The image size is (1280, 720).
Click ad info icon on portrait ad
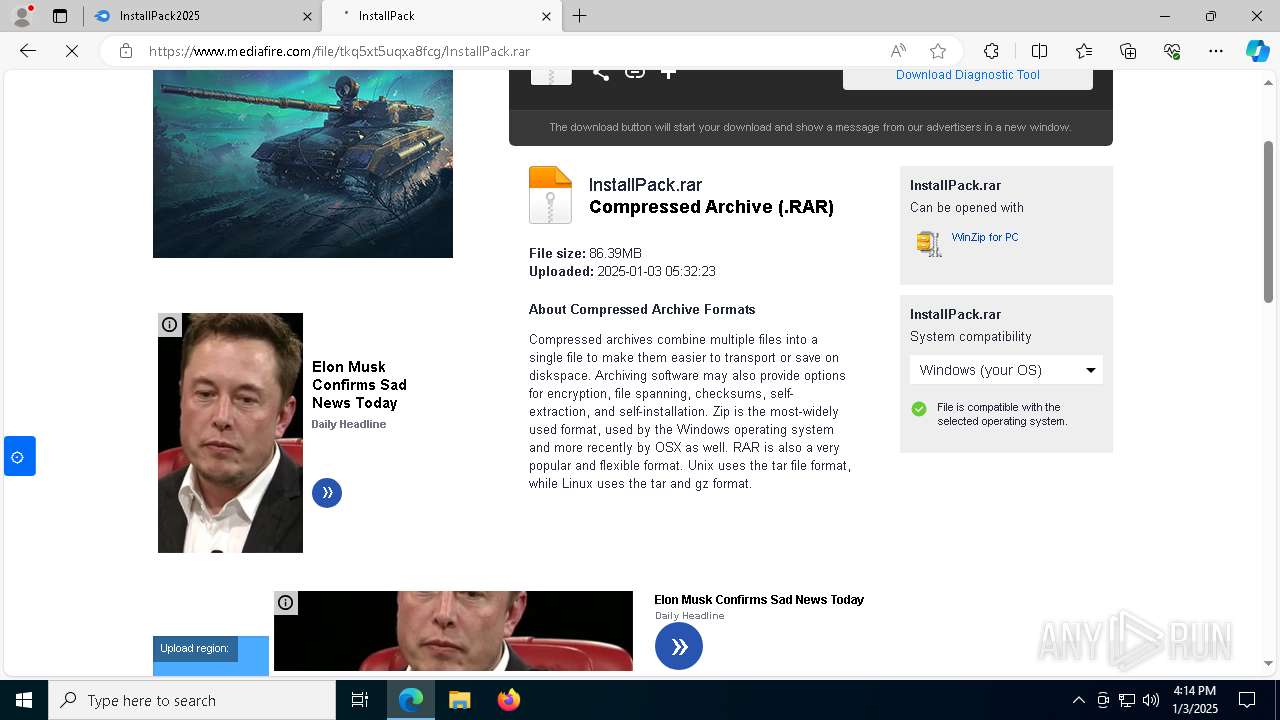point(170,324)
